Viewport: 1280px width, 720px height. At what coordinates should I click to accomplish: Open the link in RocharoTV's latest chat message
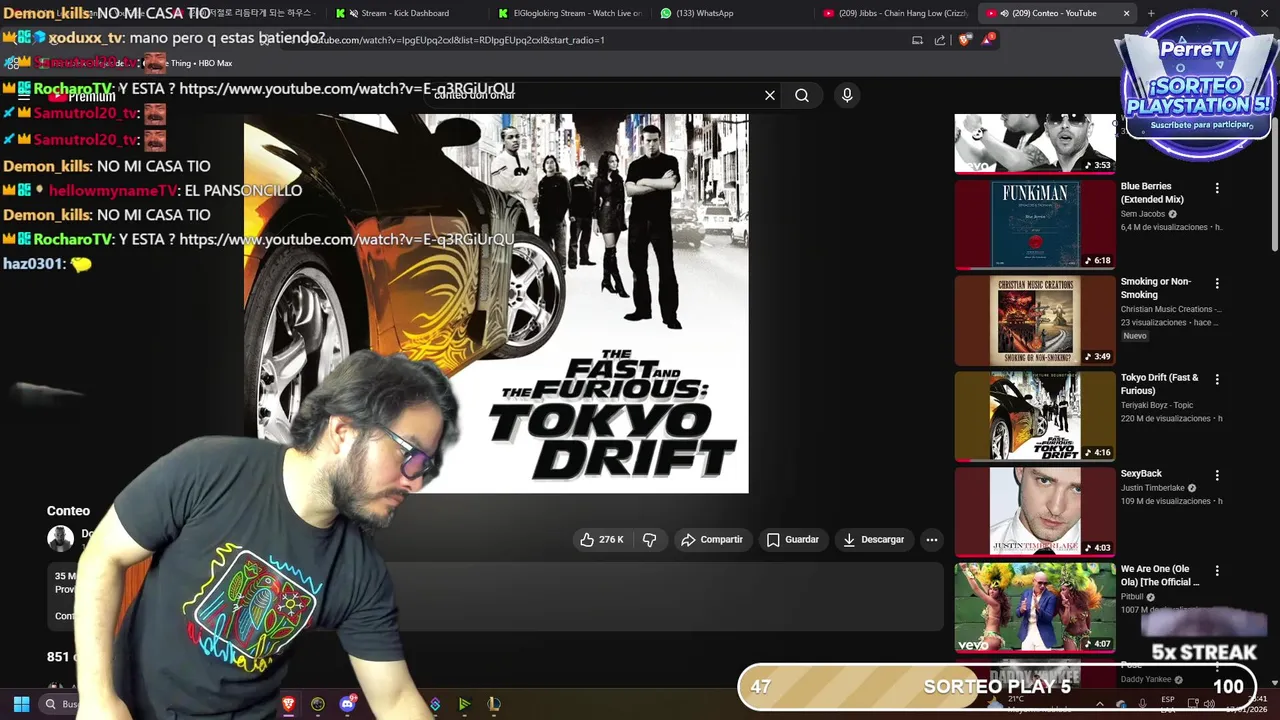346,239
